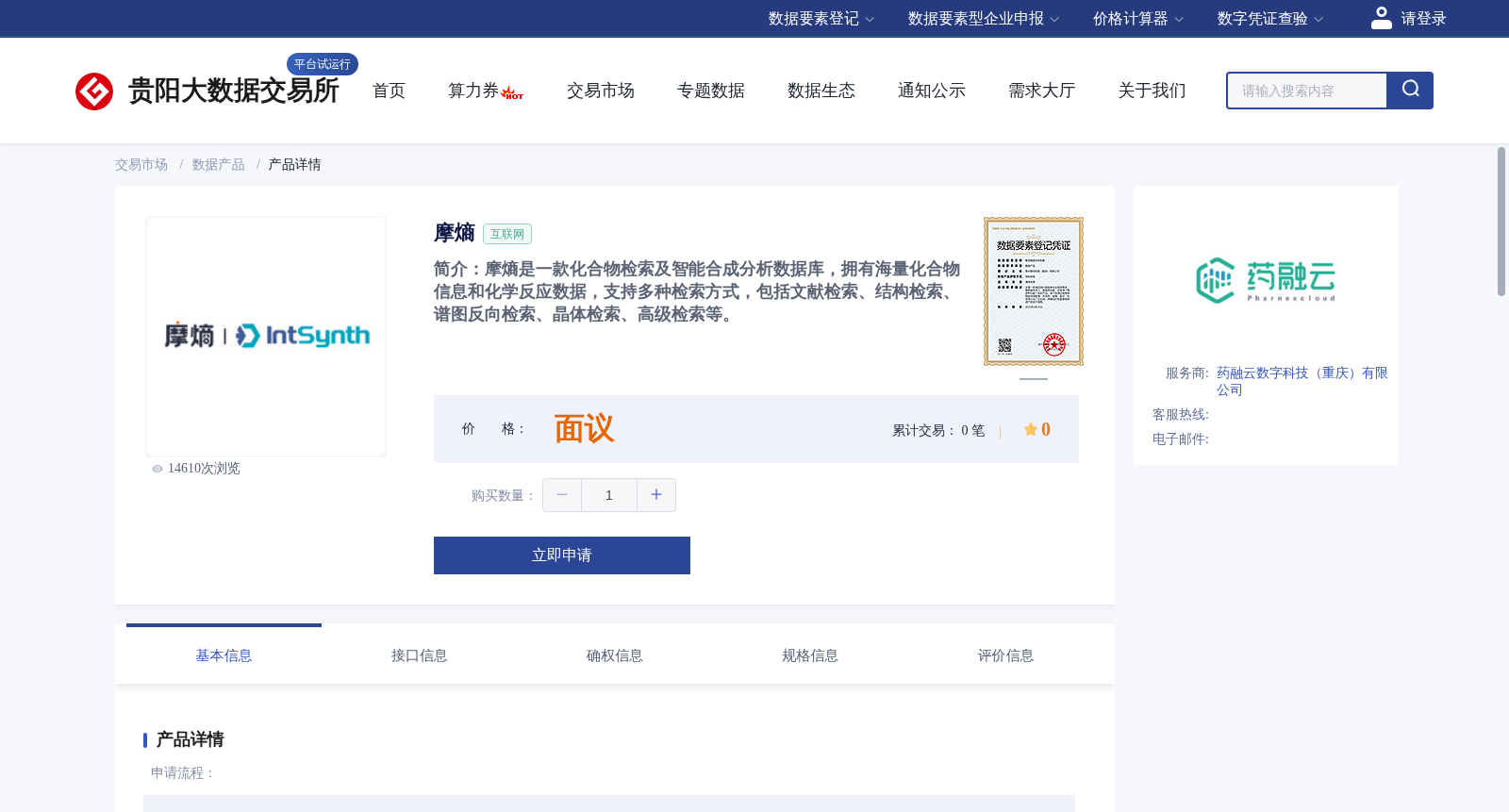The width and height of the screenshot is (1509, 812).
Task: Switch to the 规格信息 tab
Action: [810, 655]
